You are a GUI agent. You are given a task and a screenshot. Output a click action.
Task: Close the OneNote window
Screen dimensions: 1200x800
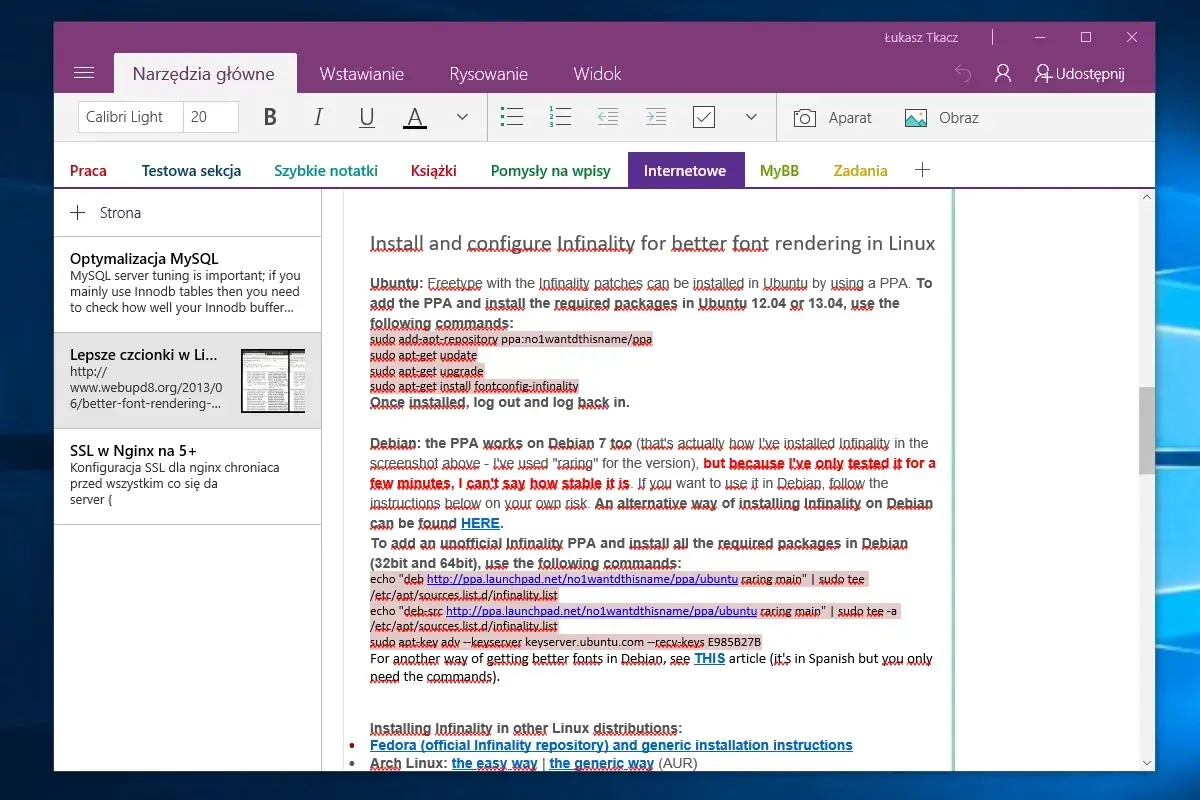[x=1132, y=37]
